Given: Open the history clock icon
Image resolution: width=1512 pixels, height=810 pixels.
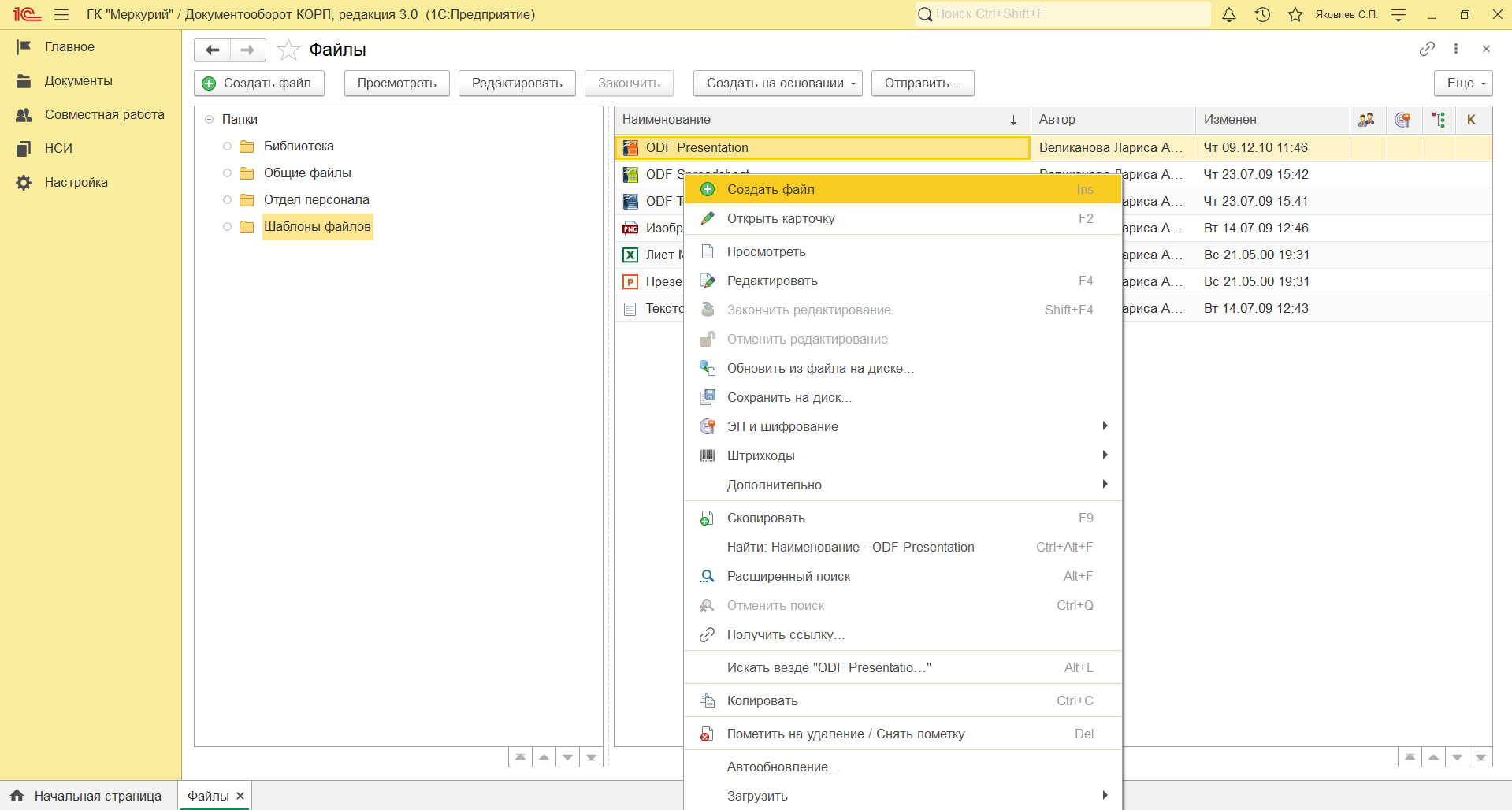Looking at the screenshot, I should tap(1262, 14).
